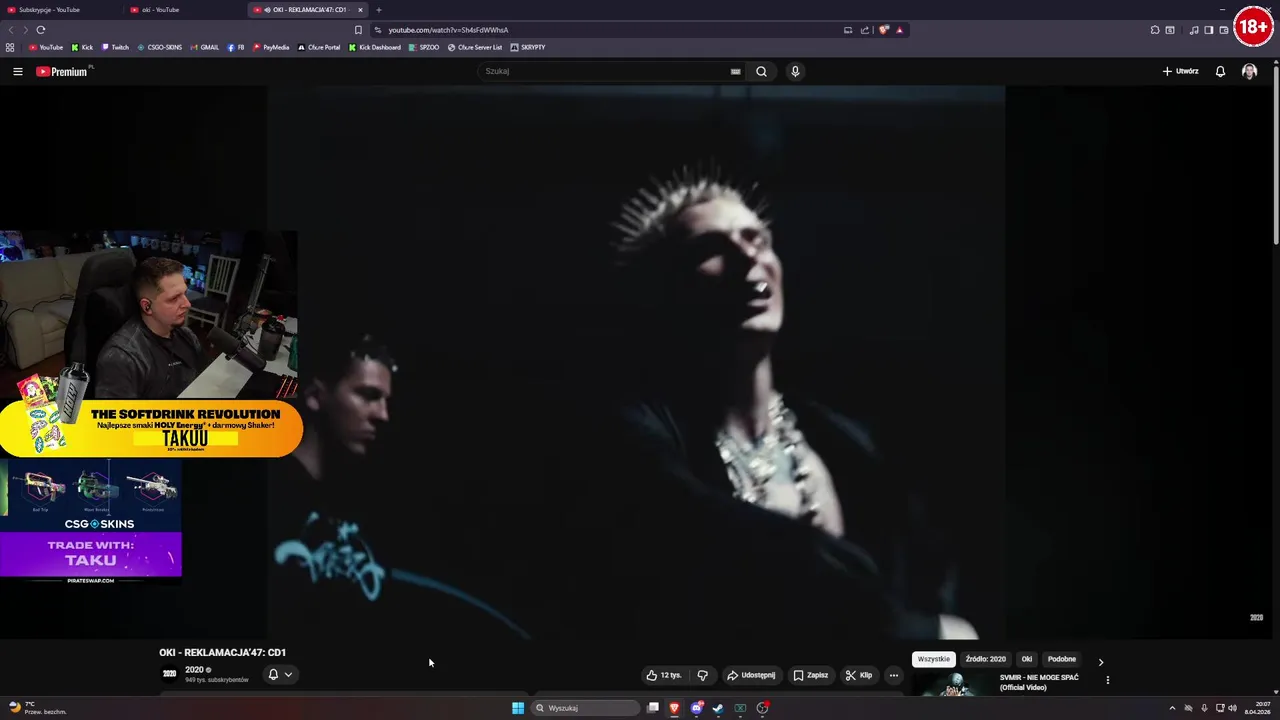Open Brave Shields lion icon
The image size is (1280, 720).
click(x=884, y=30)
